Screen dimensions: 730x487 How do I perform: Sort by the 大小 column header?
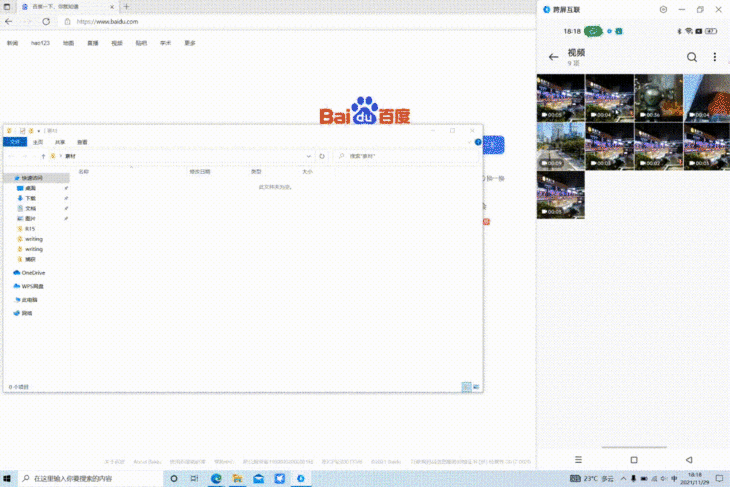point(308,172)
